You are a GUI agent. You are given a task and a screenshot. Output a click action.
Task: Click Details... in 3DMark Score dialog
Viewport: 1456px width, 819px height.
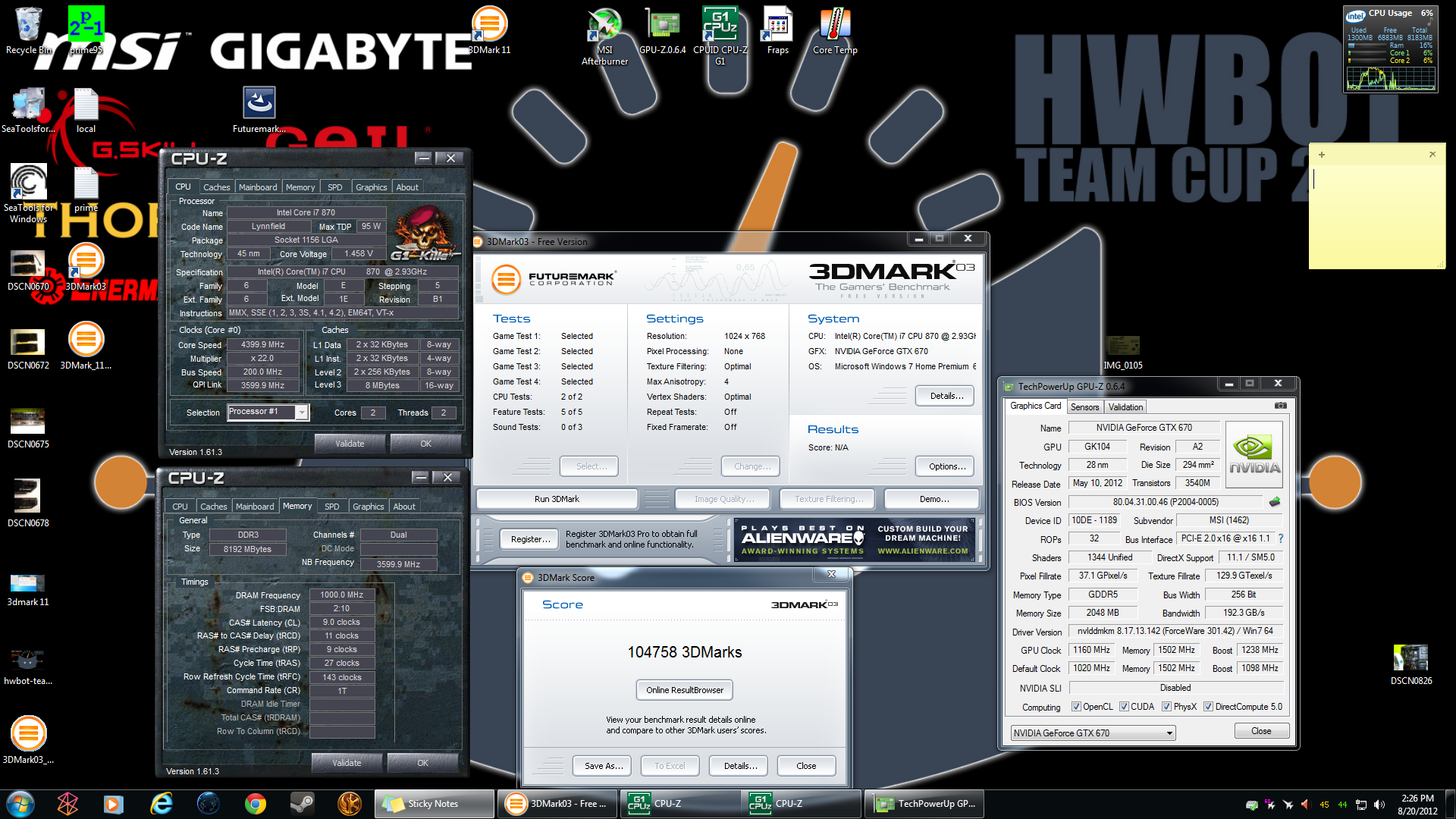click(x=739, y=766)
